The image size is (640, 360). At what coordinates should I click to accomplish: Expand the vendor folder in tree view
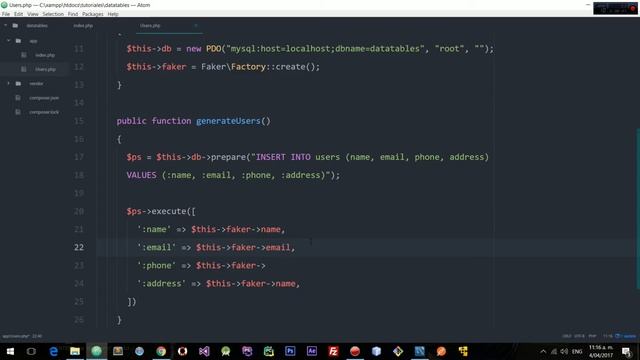(x=9, y=84)
